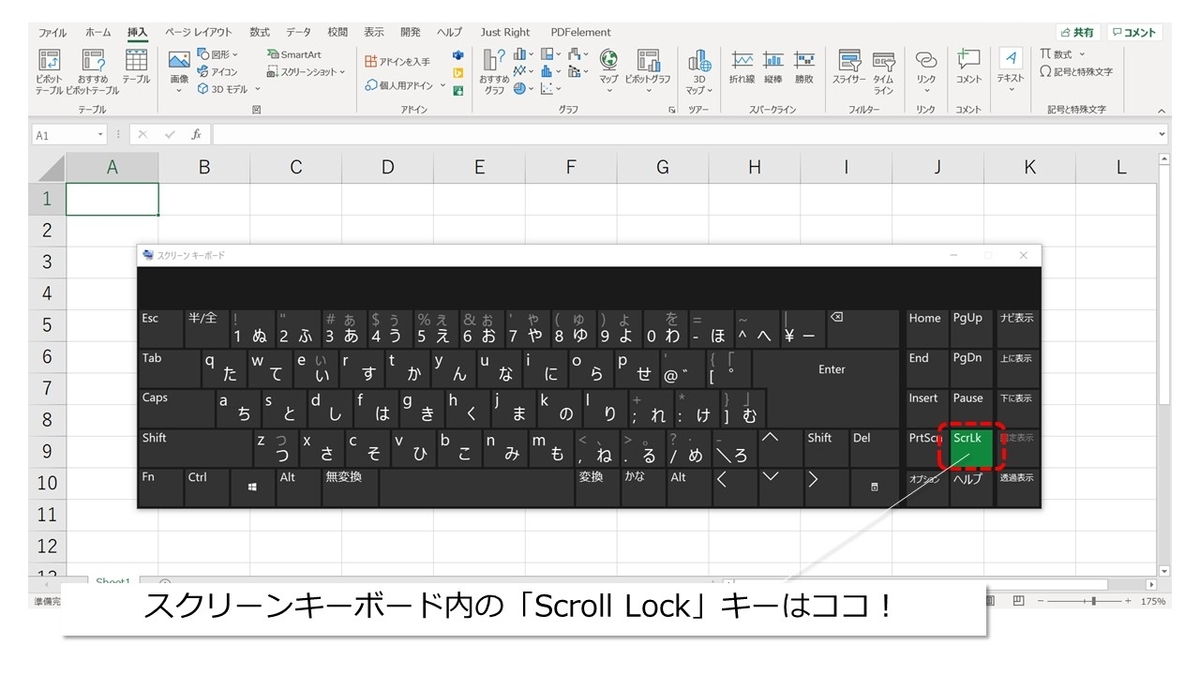Toggle the かな key on on-screen keyboard
Viewport: 1200px width, 675px height.
pyautogui.click(x=642, y=488)
